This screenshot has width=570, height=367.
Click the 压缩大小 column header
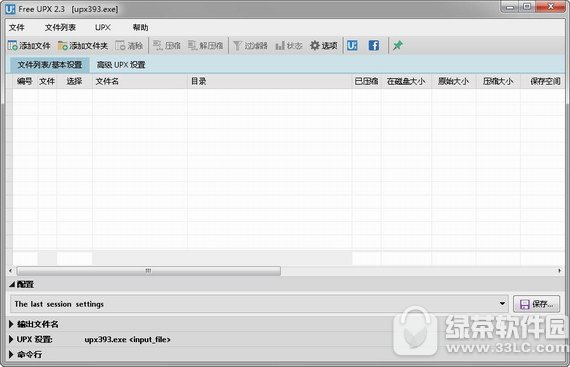pyautogui.click(x=498, y=81)
